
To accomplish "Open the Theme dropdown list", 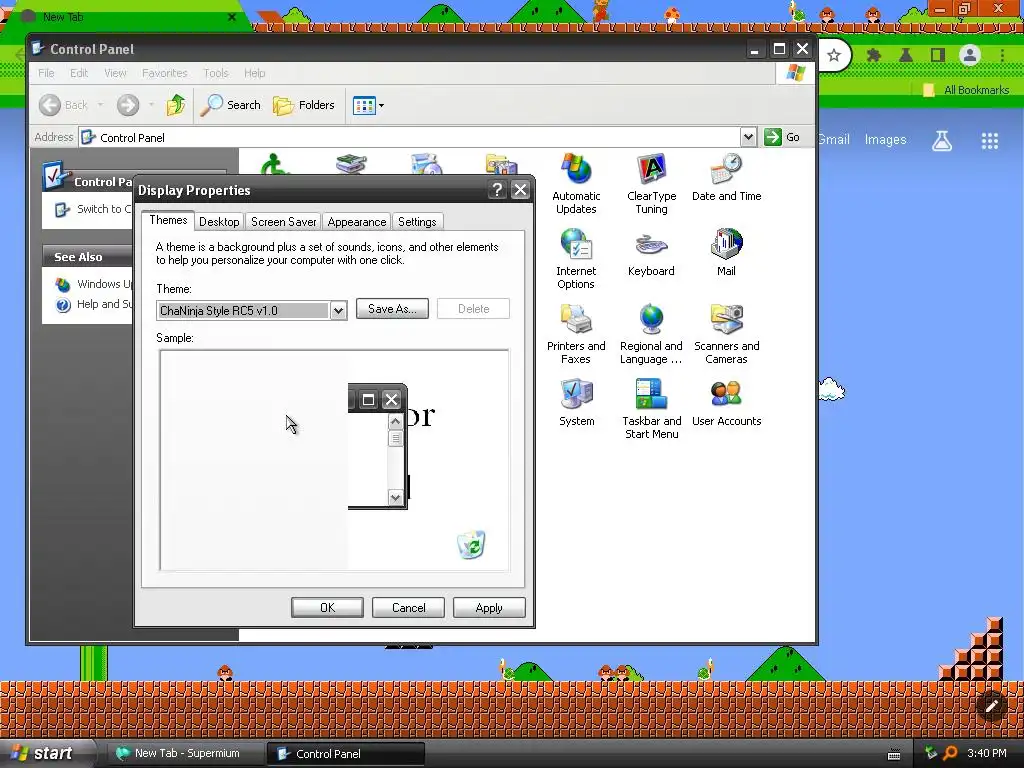I will click(338, 311).
